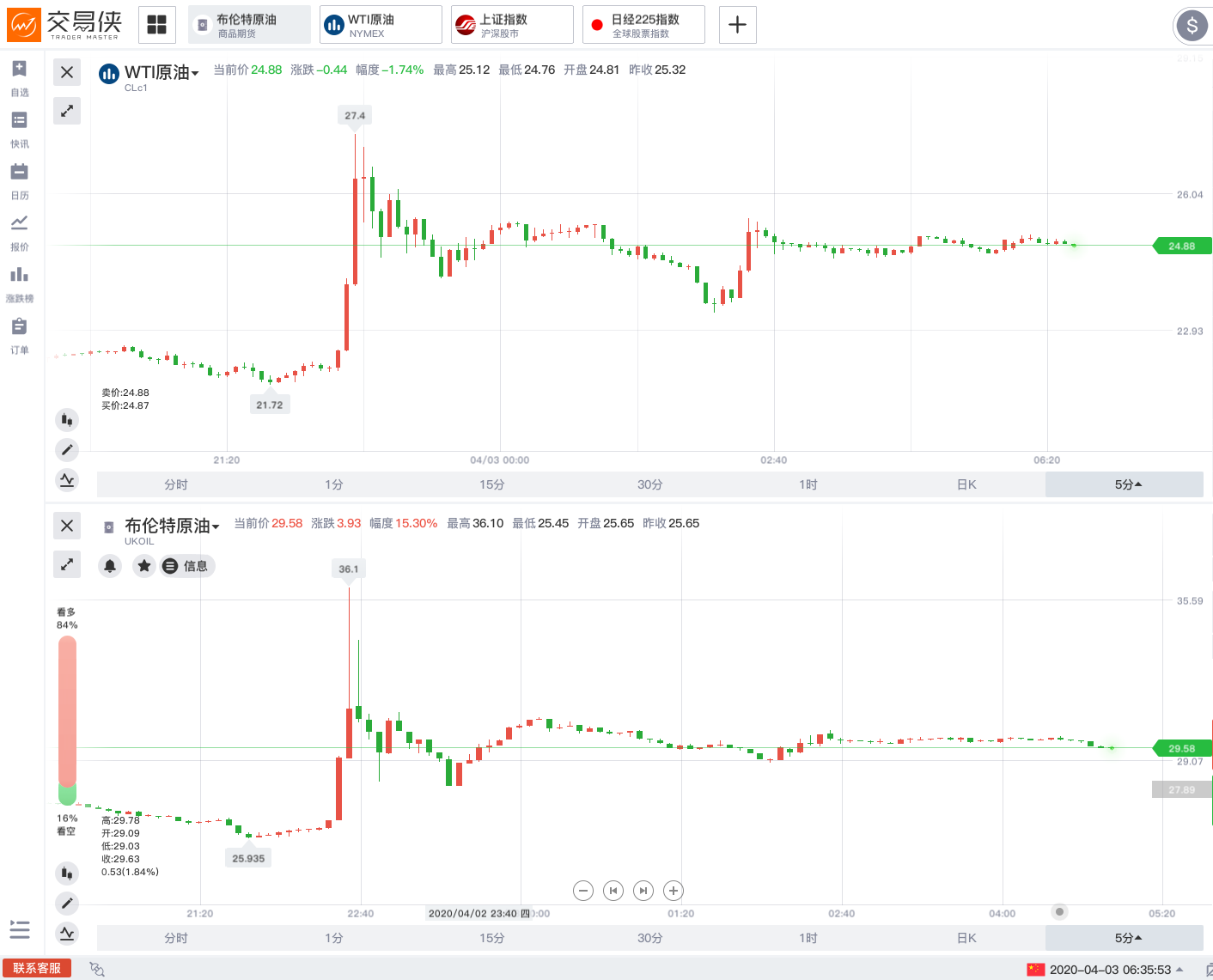Select the pencil drawing tool in WTI chart
This screenshot has width=1213, height=980.
[x=67, y=449]
